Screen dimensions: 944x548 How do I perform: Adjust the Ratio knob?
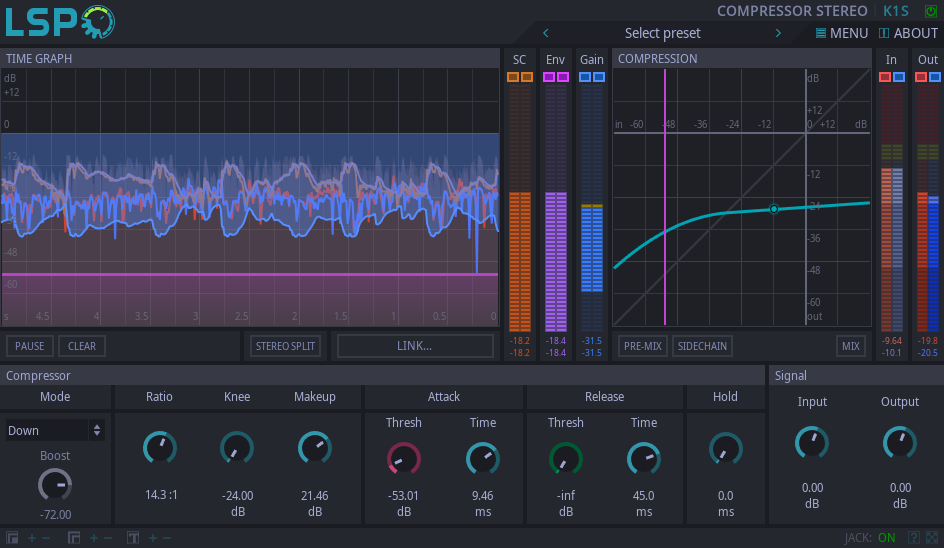[159, 448]
